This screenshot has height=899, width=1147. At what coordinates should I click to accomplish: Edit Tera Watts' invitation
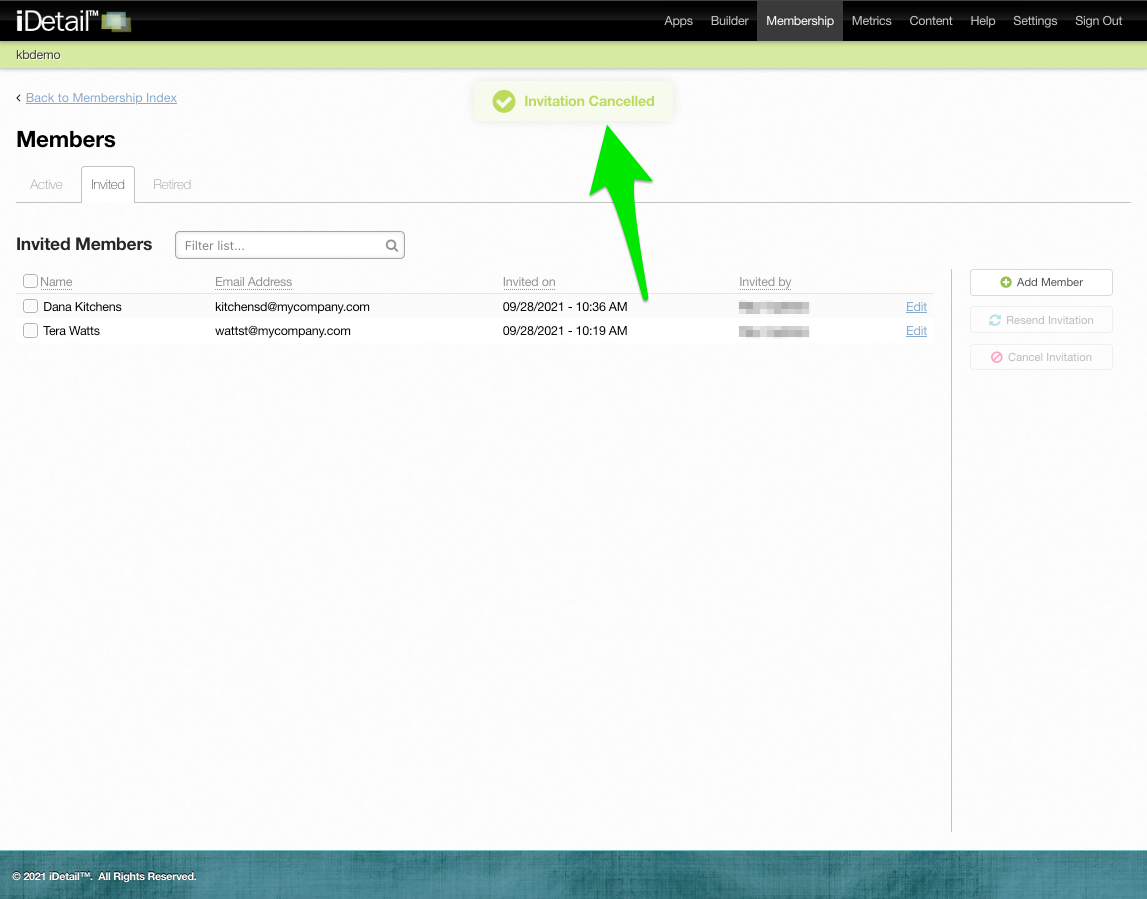(916, 331)
